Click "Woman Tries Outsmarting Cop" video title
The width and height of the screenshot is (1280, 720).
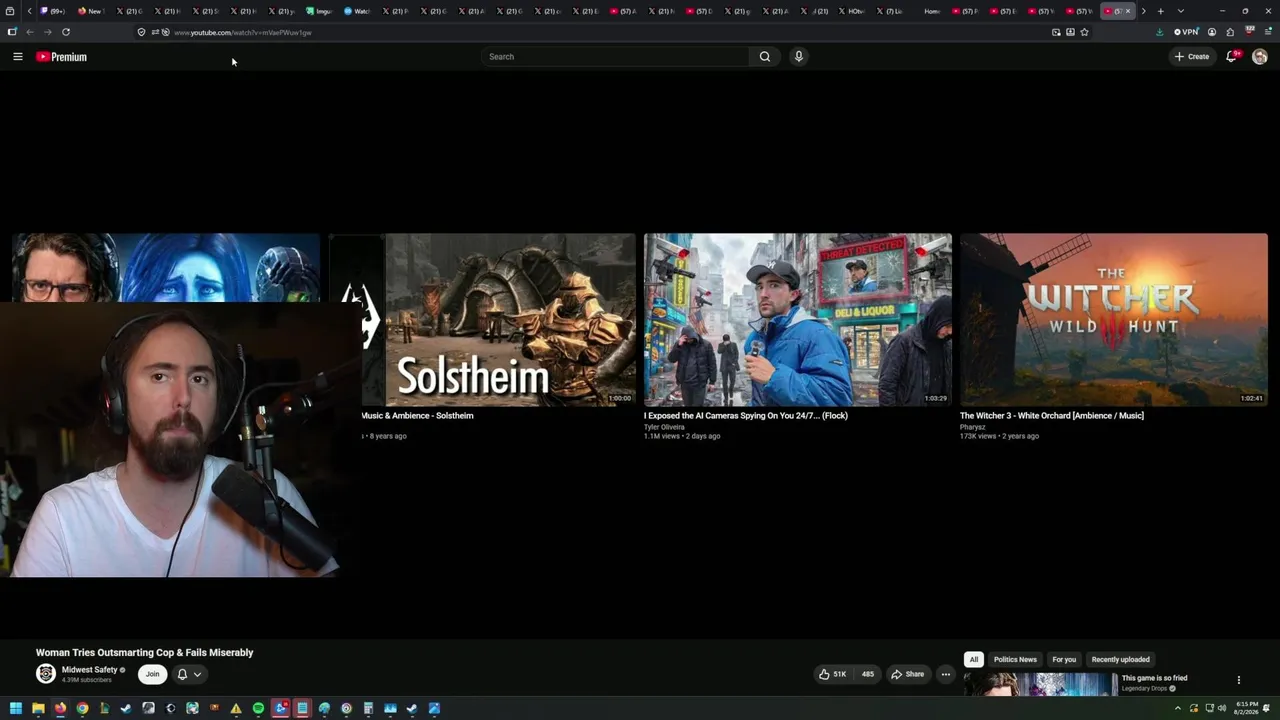click(145, 653)
